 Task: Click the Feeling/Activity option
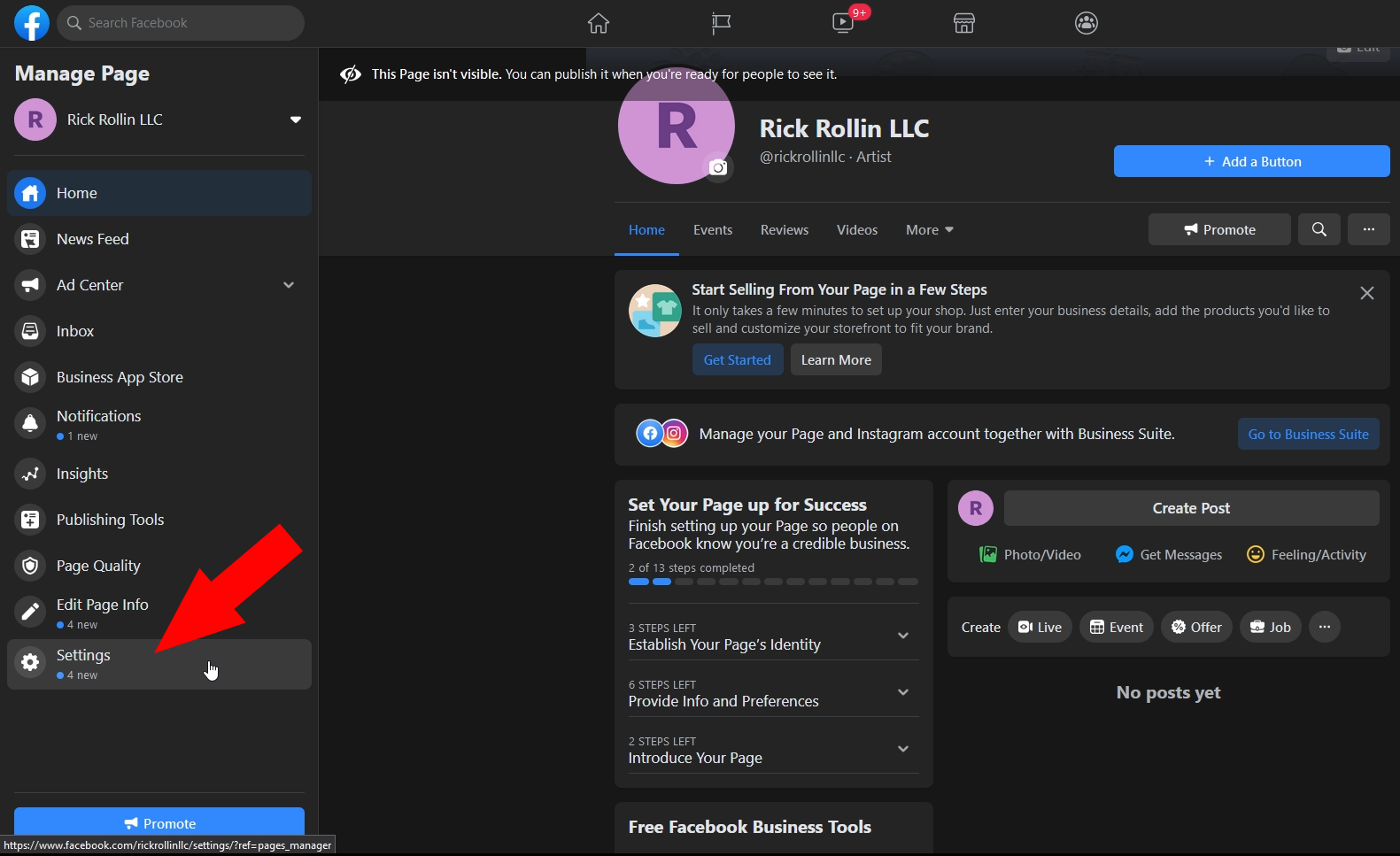click(x=1307, y=554)
